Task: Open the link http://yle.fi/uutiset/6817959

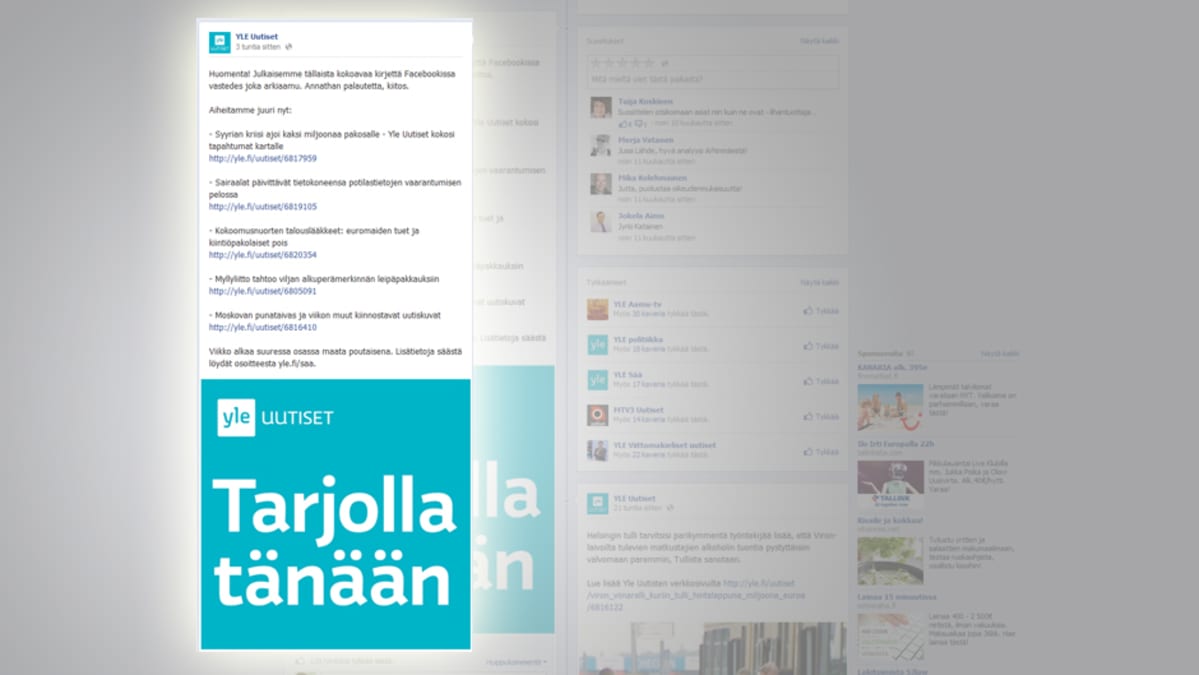Action: (262, 158)
